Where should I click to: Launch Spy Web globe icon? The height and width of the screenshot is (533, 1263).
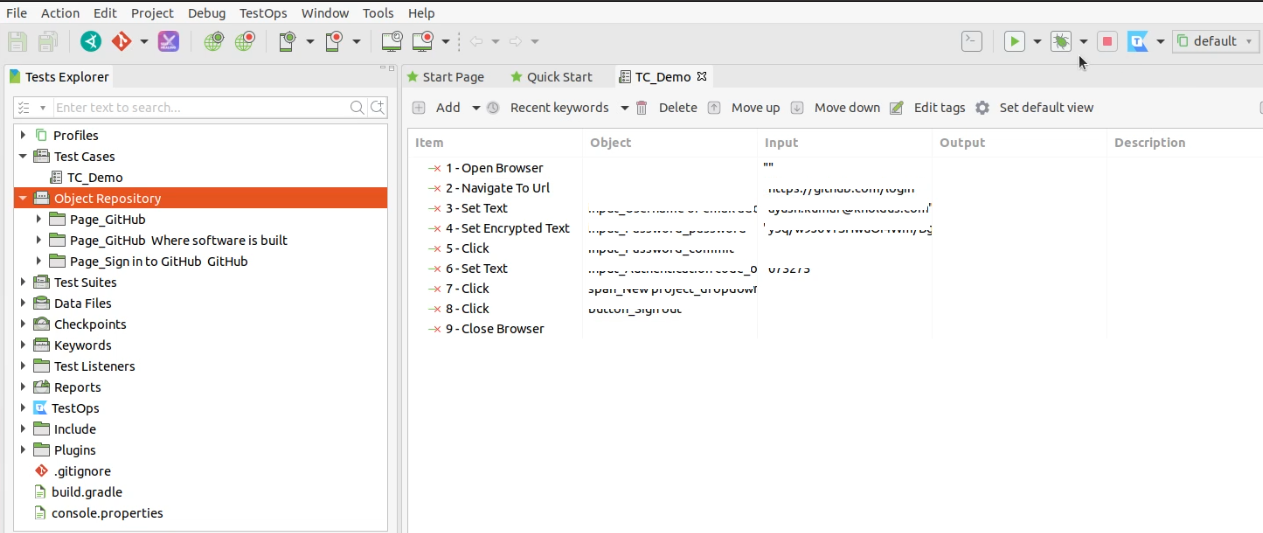(x=213, y=42)
